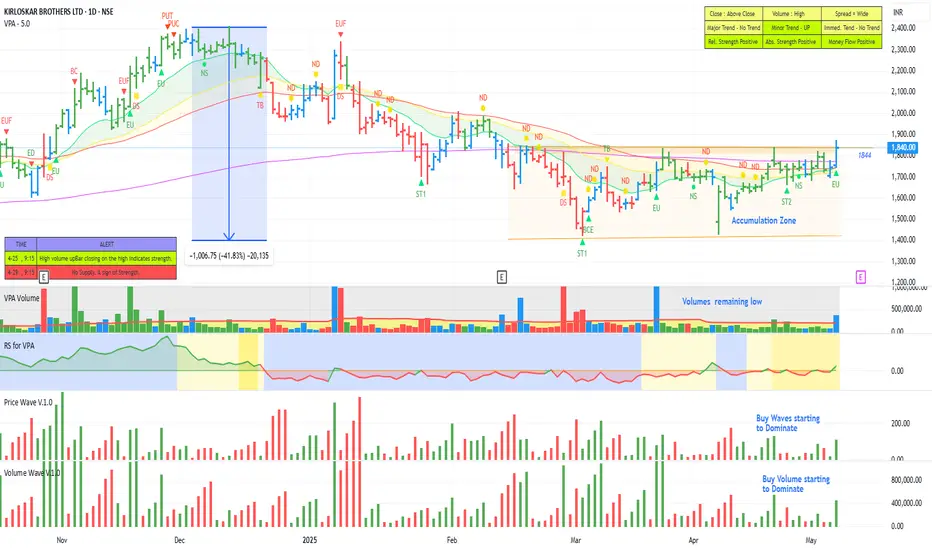Click the TIME header in the alert table
This screenshot has width=932, height=550.
coord(21,244)
